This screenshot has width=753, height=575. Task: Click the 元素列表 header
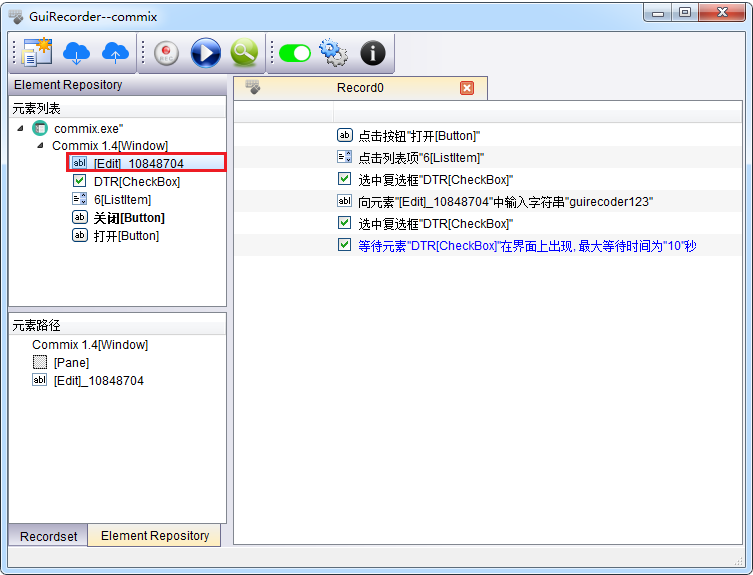tap(118, 109)
